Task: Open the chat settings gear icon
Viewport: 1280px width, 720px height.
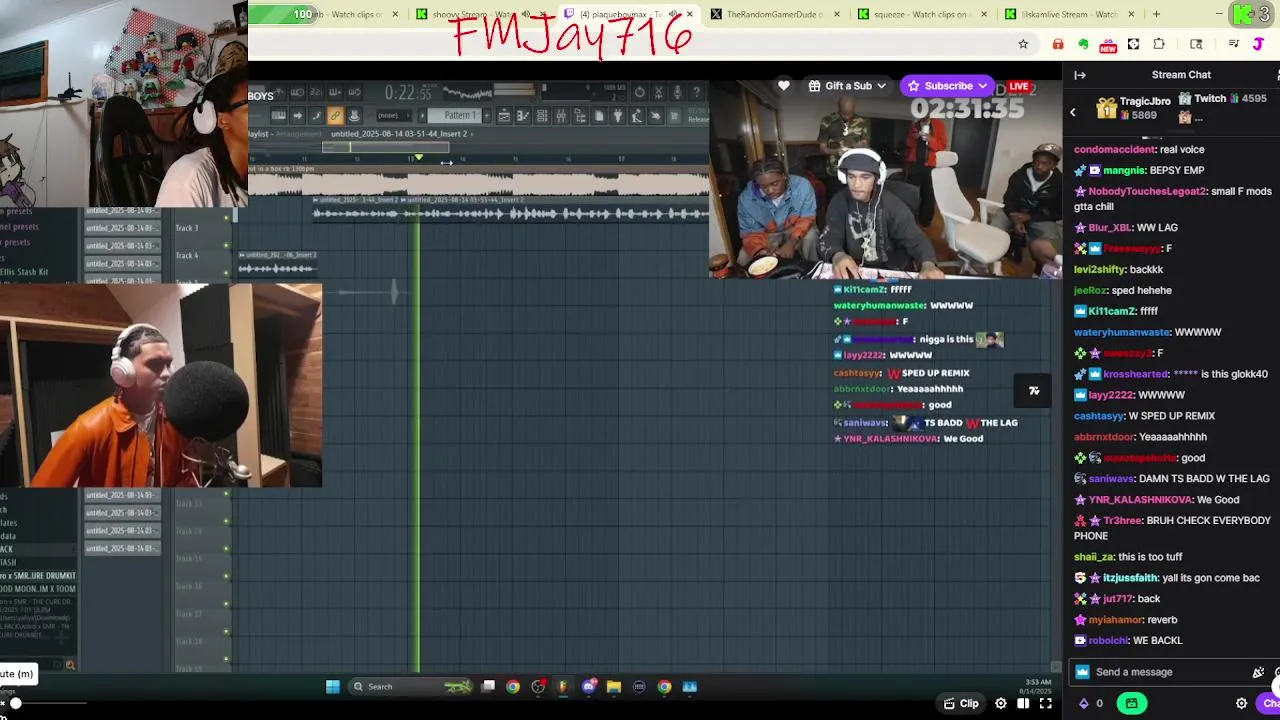Action: tap(1241, 704)
